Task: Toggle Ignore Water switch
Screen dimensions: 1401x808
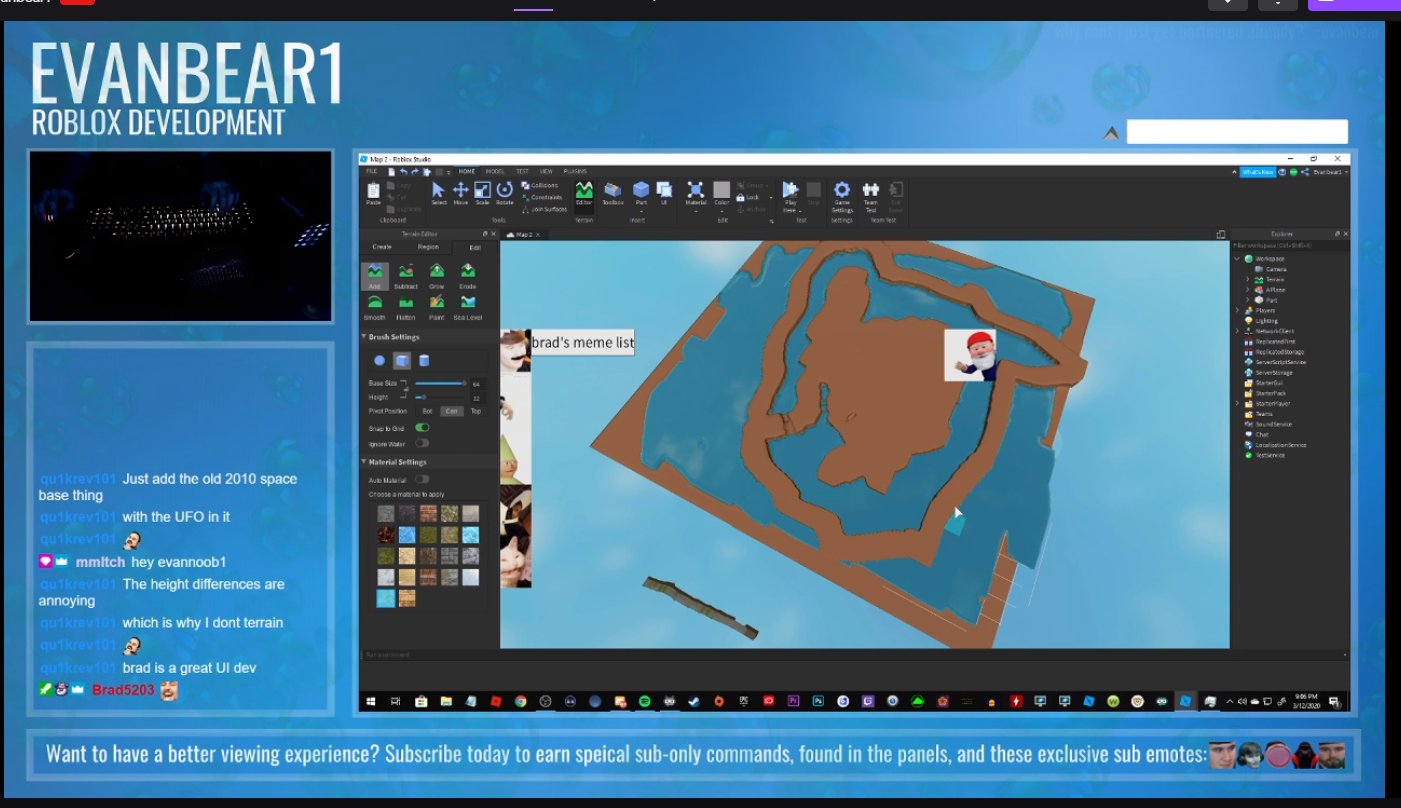Action: [x=423, y=442]
